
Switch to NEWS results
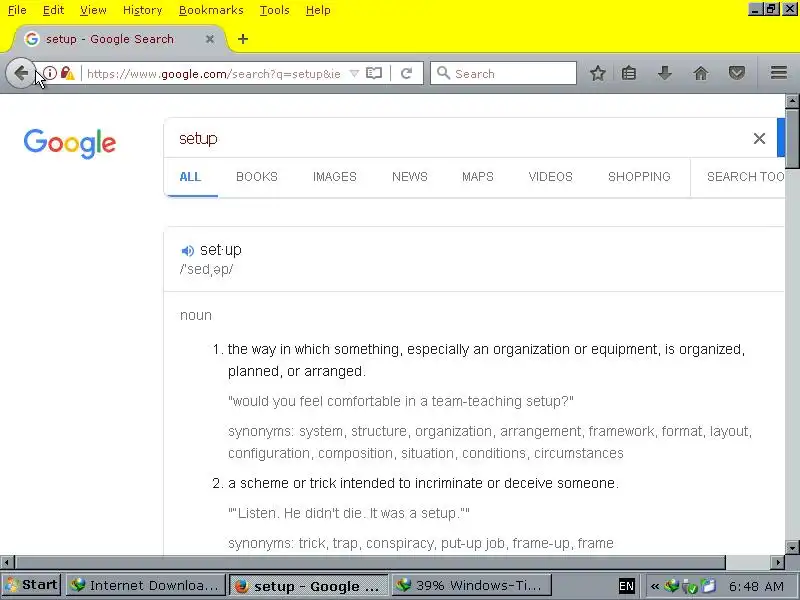point(410,177)
